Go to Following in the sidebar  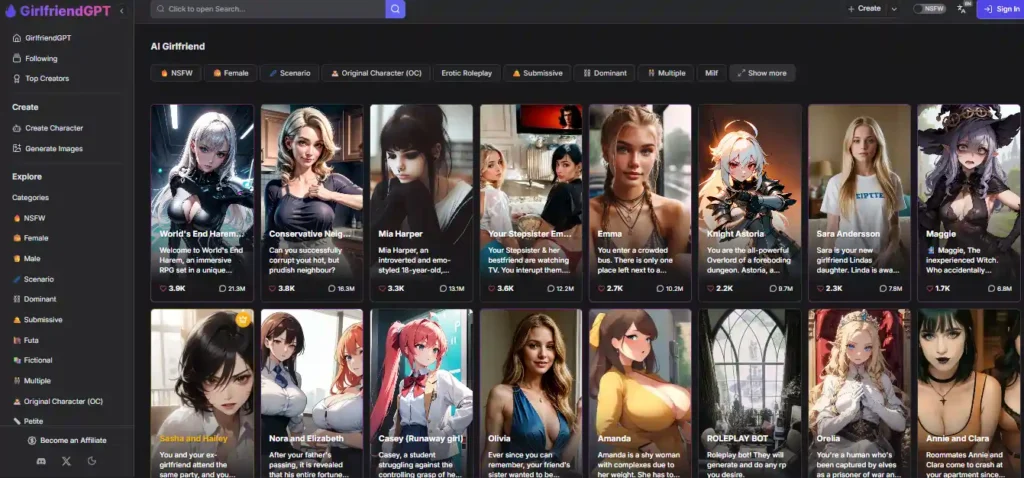(x=35, y=58)
